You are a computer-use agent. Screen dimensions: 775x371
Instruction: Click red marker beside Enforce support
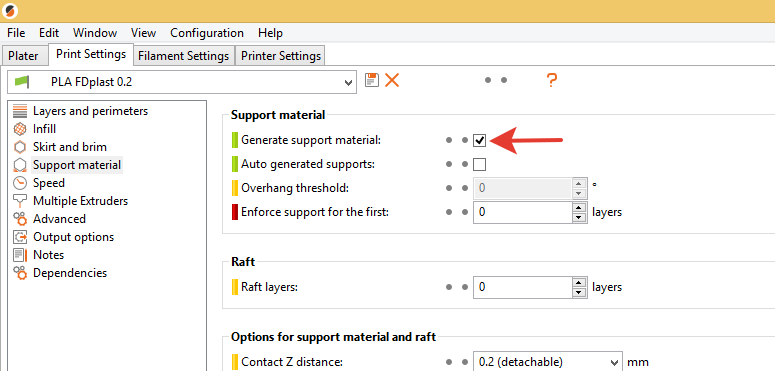coord(235,212)
